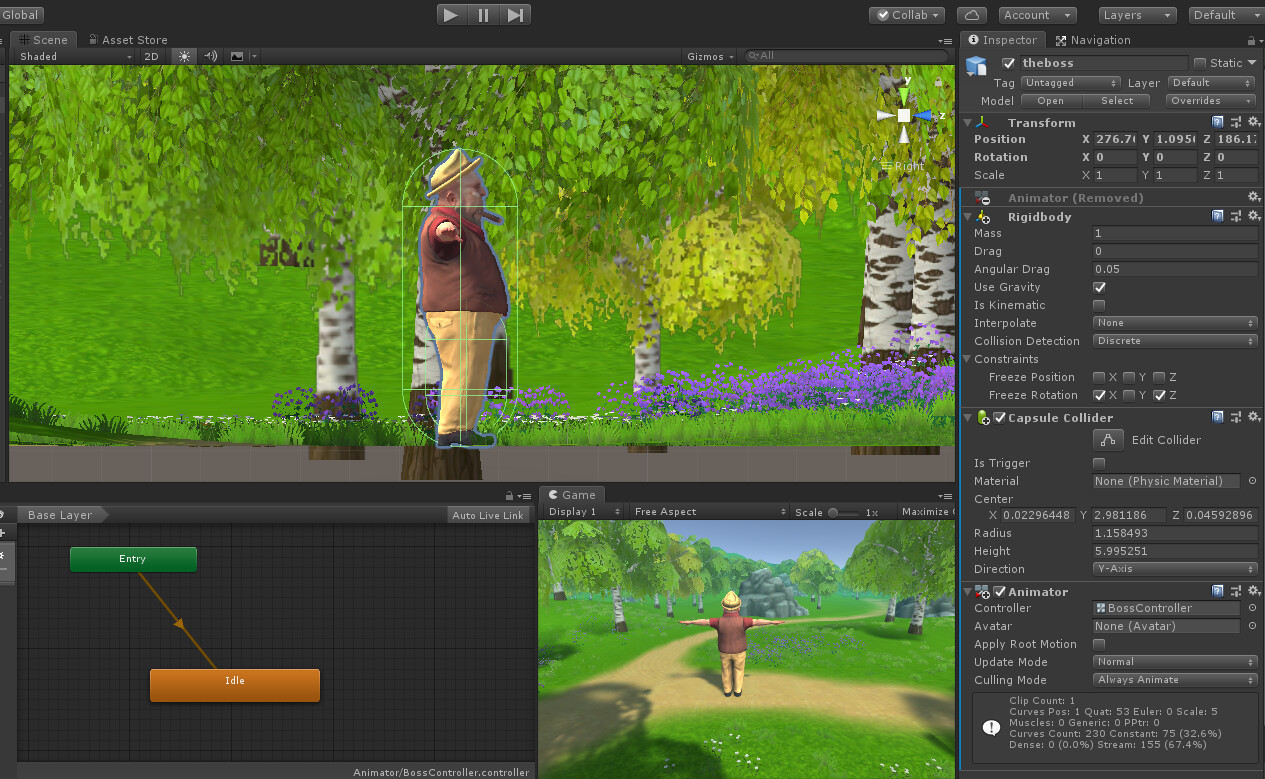The width and height of the screenshot is (1265, 779).
Task: Collapse the Transform component section
Action: click(x=968, y=123)
